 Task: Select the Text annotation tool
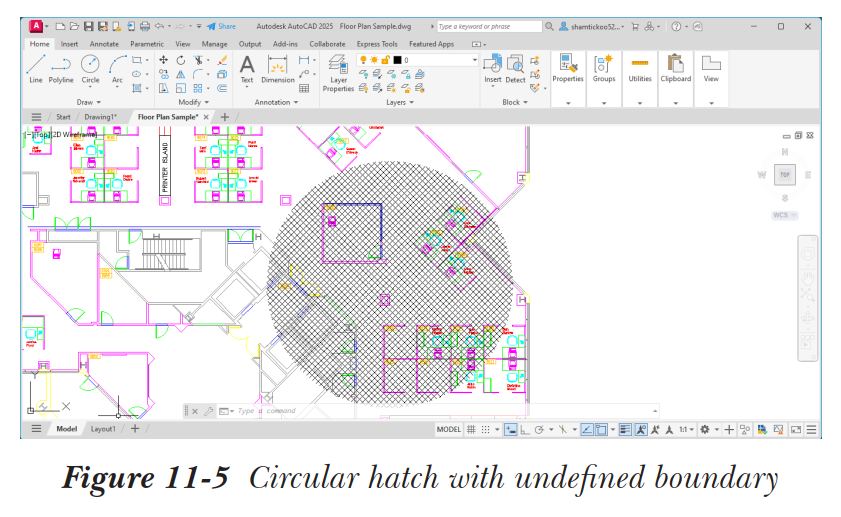(247, 69)
